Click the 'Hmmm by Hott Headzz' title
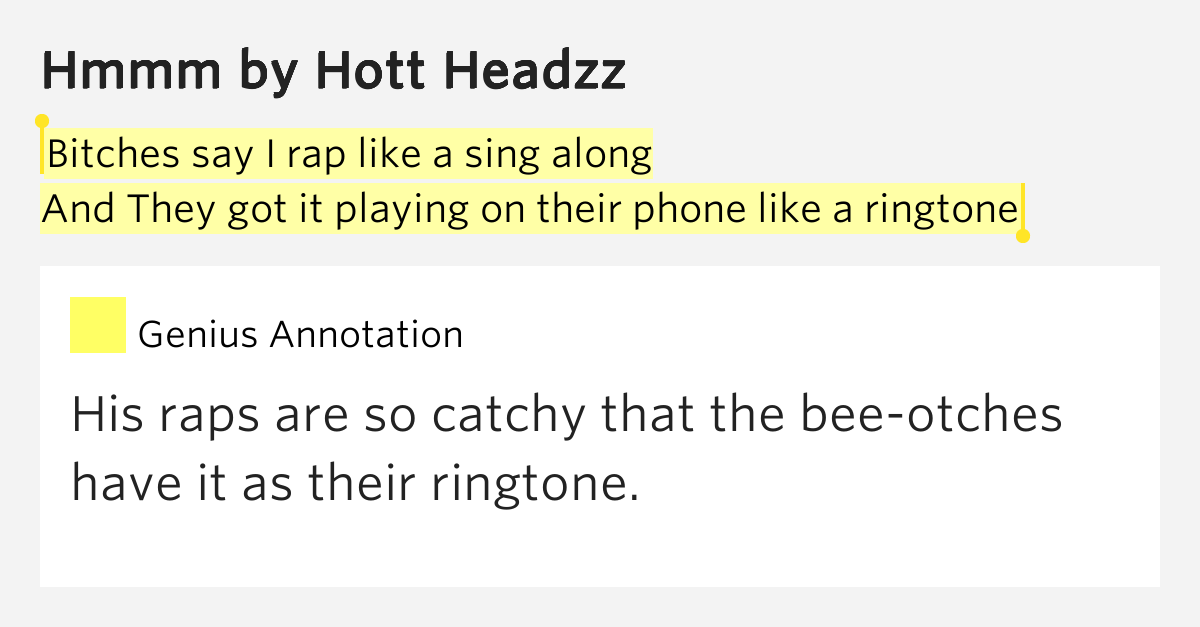Screen dimensions: 1200x627 [334, 71]
